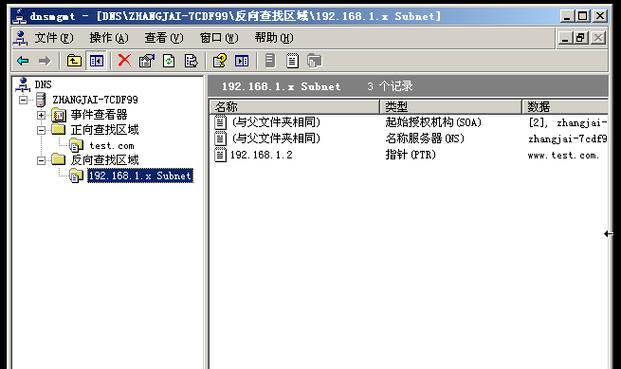This screenshot has width=621, height=369.
Task: Click the Help question mark icon
Action: tap(220, 61)
